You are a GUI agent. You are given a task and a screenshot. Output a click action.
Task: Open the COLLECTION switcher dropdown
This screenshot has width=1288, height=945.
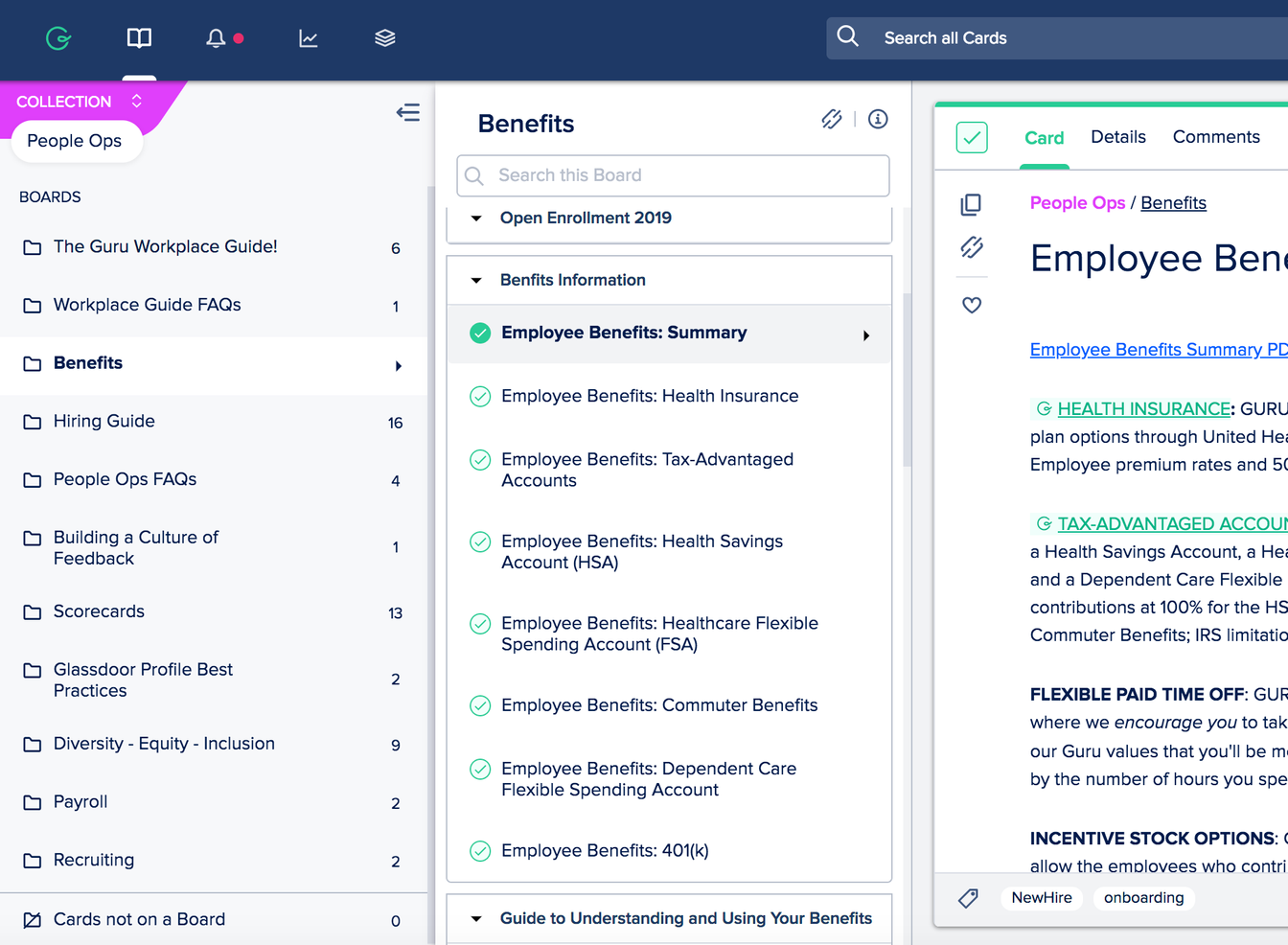click(x=135, y=101)
